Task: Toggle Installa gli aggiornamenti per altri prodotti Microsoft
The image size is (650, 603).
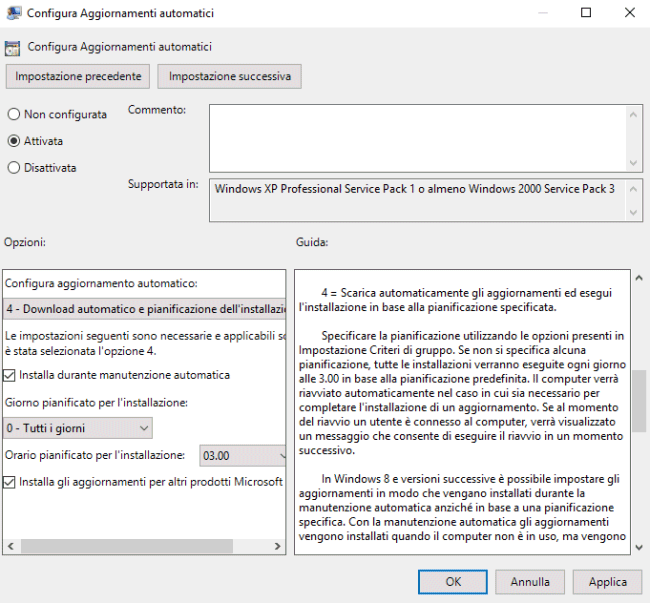Action: click(9, 482)
